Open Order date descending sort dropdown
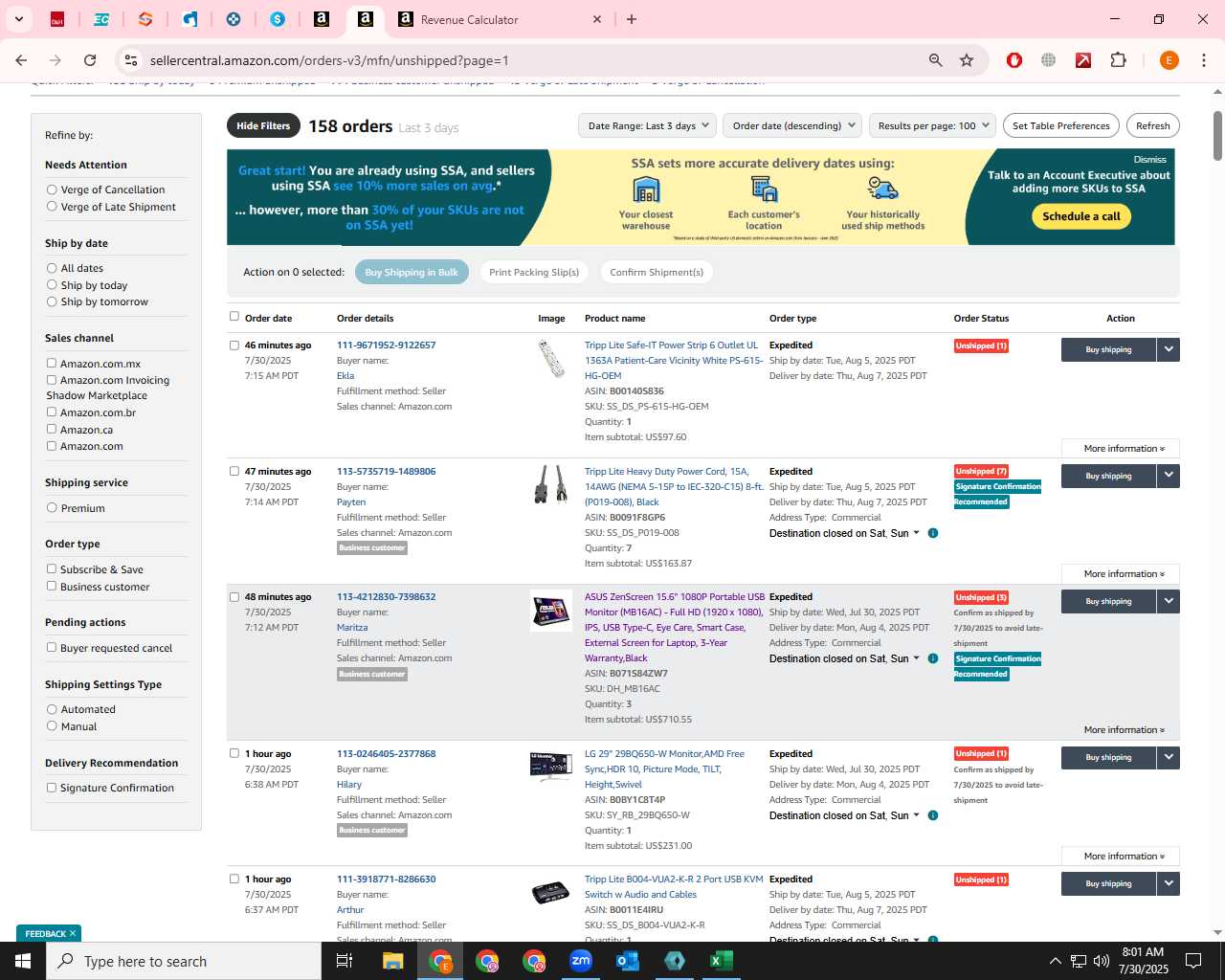1225x980 pixels. (x=792, y=125)
